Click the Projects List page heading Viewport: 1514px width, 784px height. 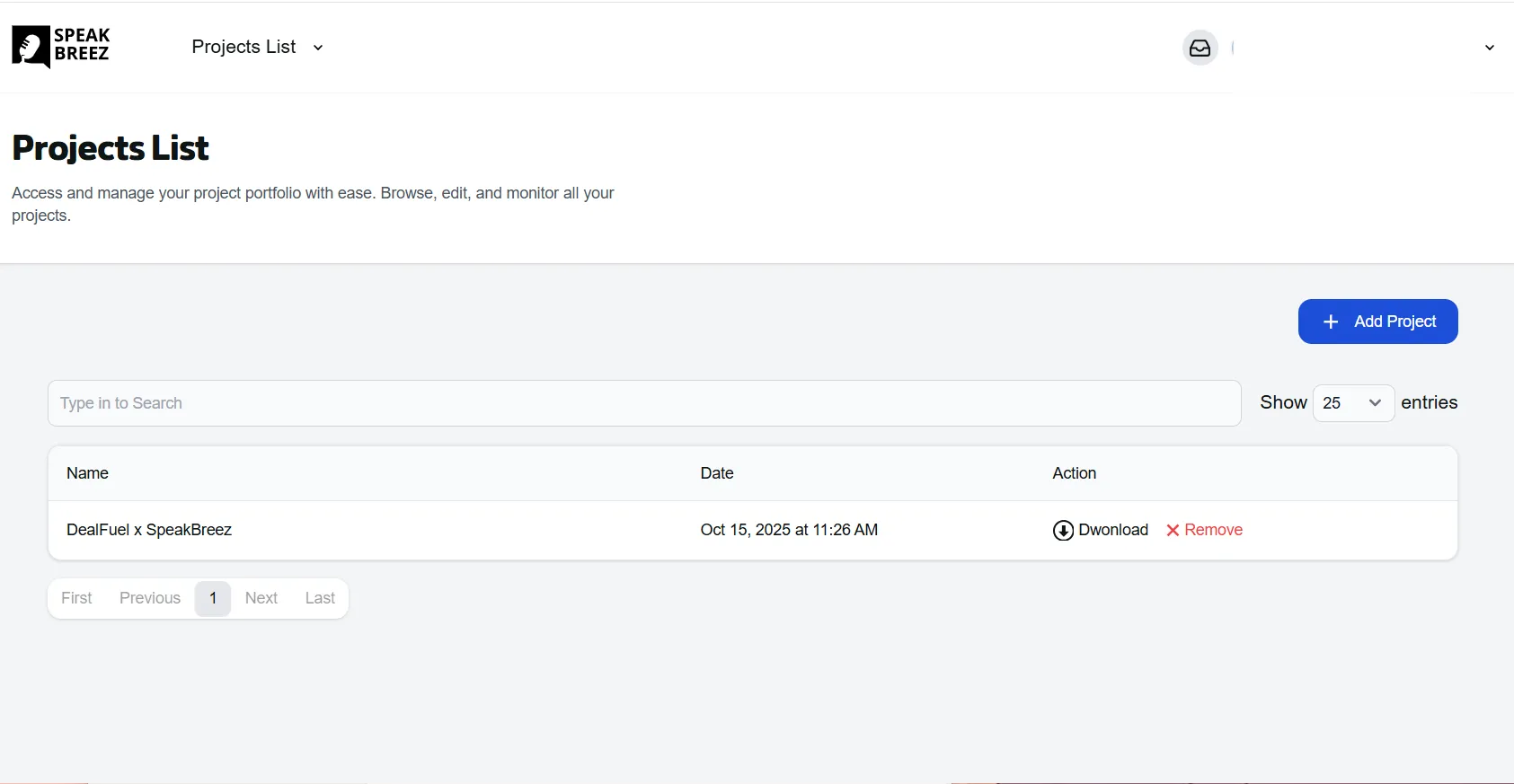click(111, 148)
